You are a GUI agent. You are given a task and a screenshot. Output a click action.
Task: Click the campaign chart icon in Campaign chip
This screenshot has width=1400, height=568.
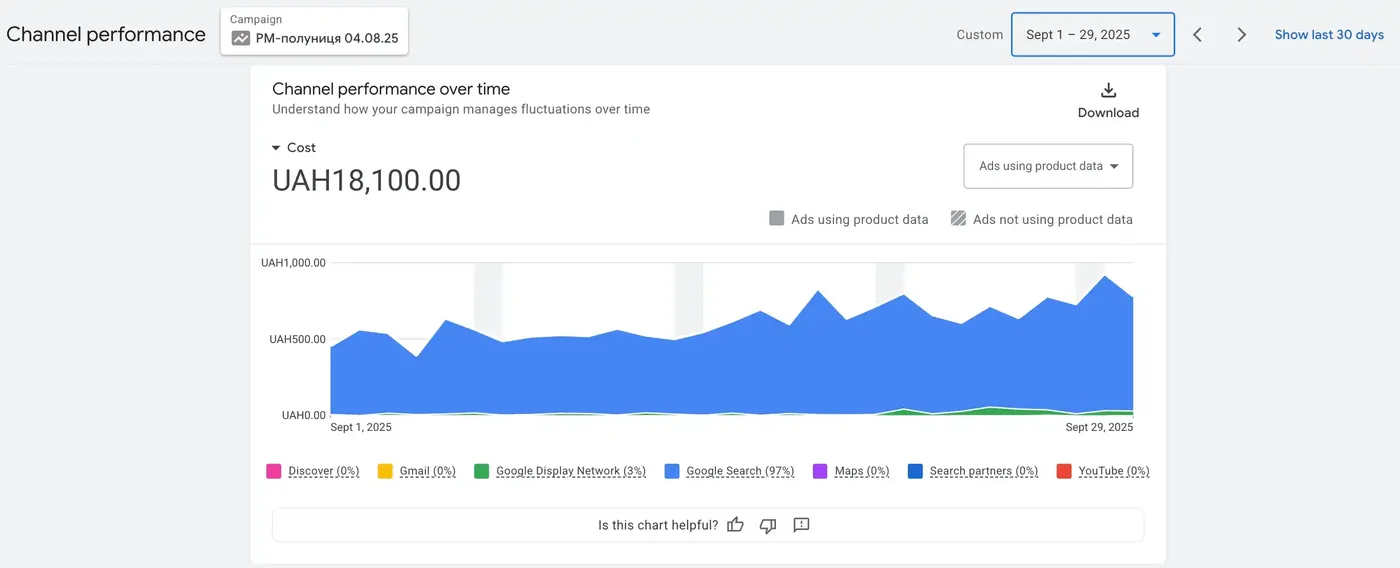pyautogui.click(x=241, y=39)
